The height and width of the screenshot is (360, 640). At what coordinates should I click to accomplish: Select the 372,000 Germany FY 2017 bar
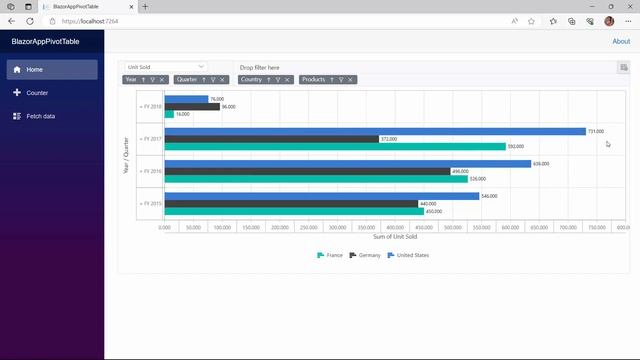(272, 139)
